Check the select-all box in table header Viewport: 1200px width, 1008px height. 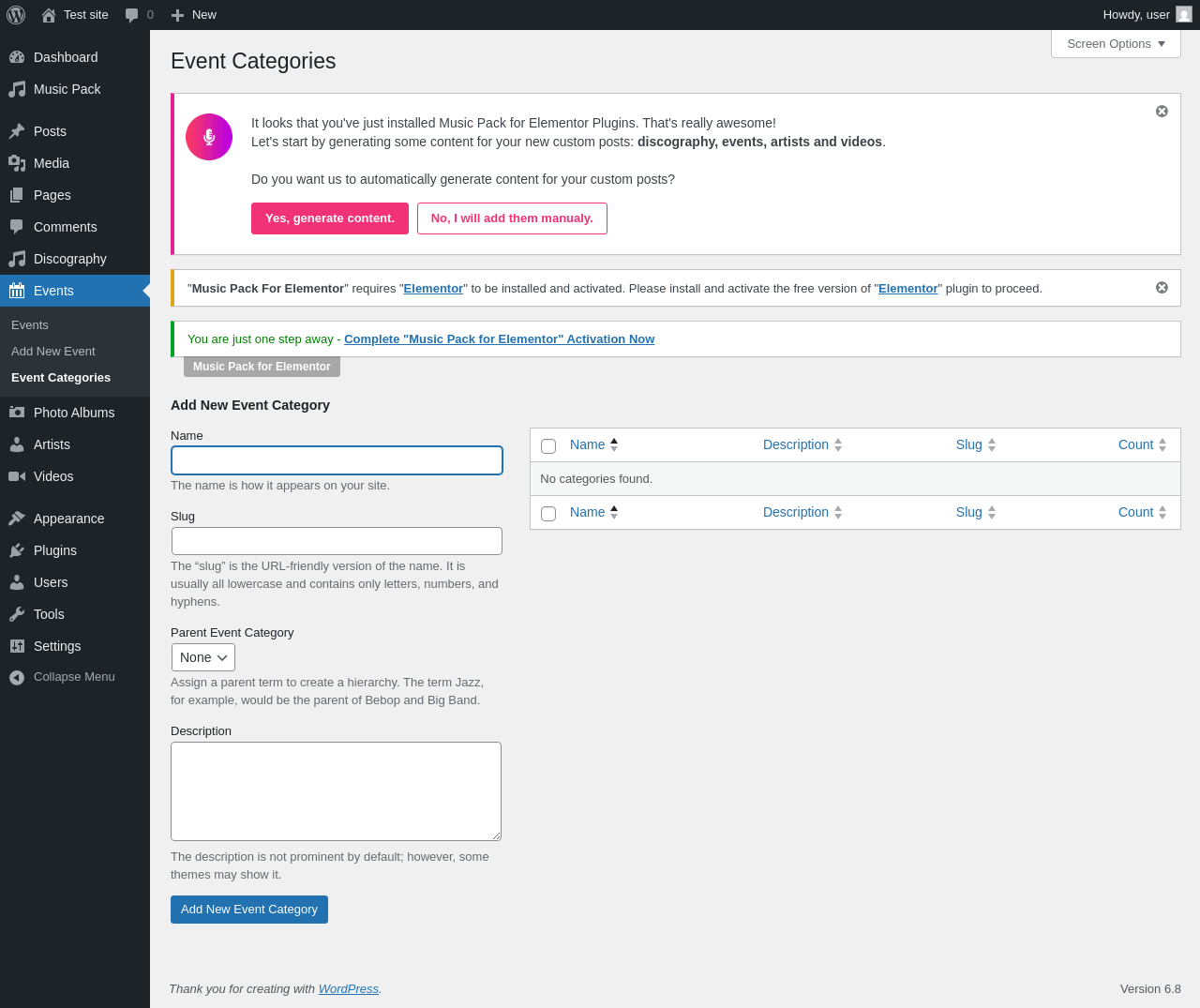tap(548, 446)
